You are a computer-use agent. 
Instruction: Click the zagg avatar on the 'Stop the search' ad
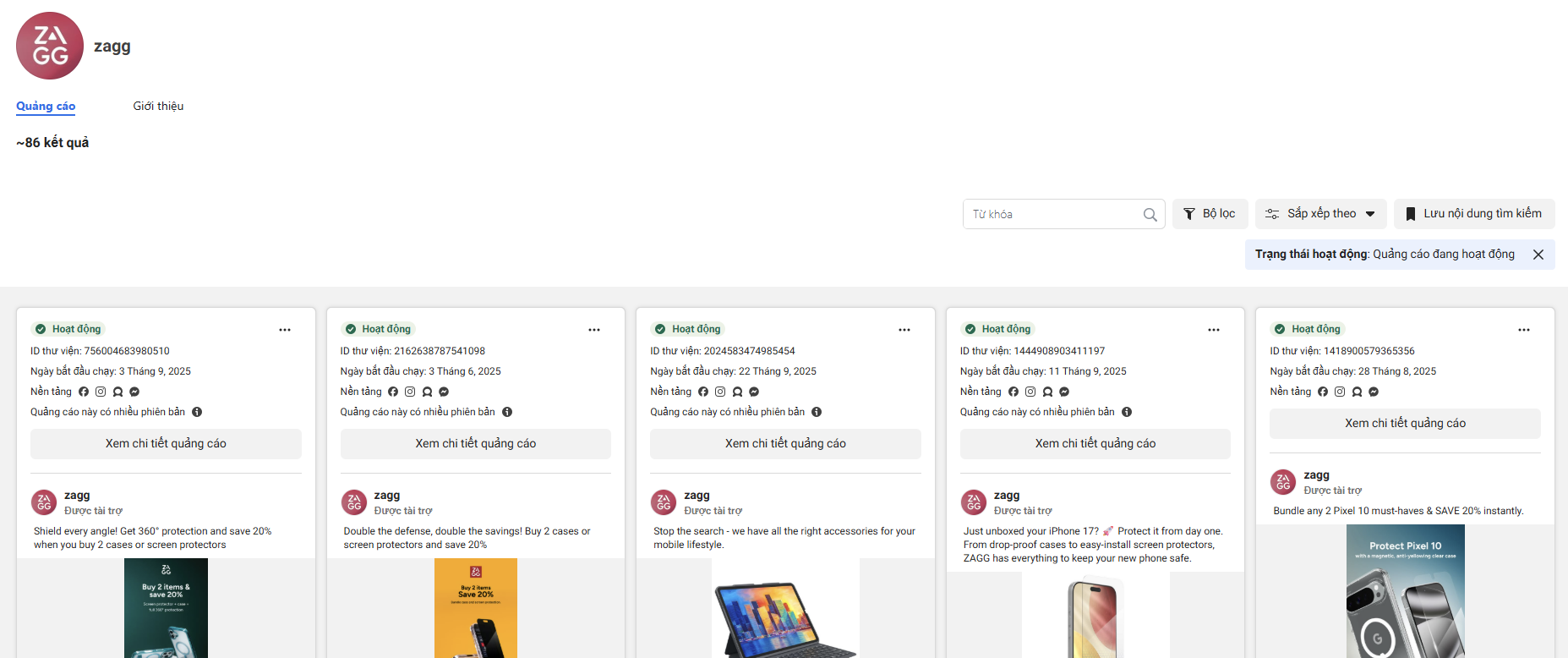664,502
